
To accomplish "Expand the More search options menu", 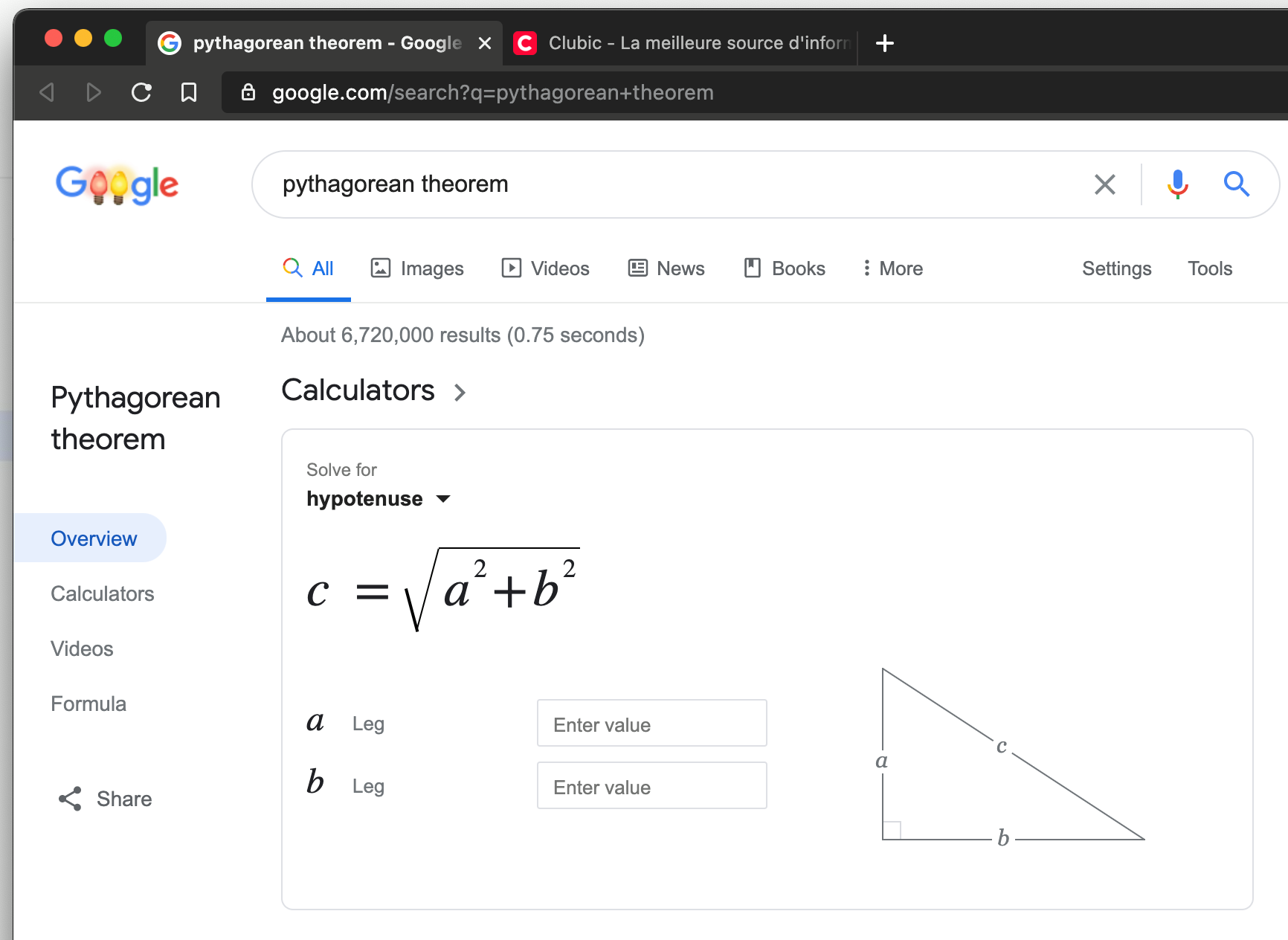I will [892, 268].
